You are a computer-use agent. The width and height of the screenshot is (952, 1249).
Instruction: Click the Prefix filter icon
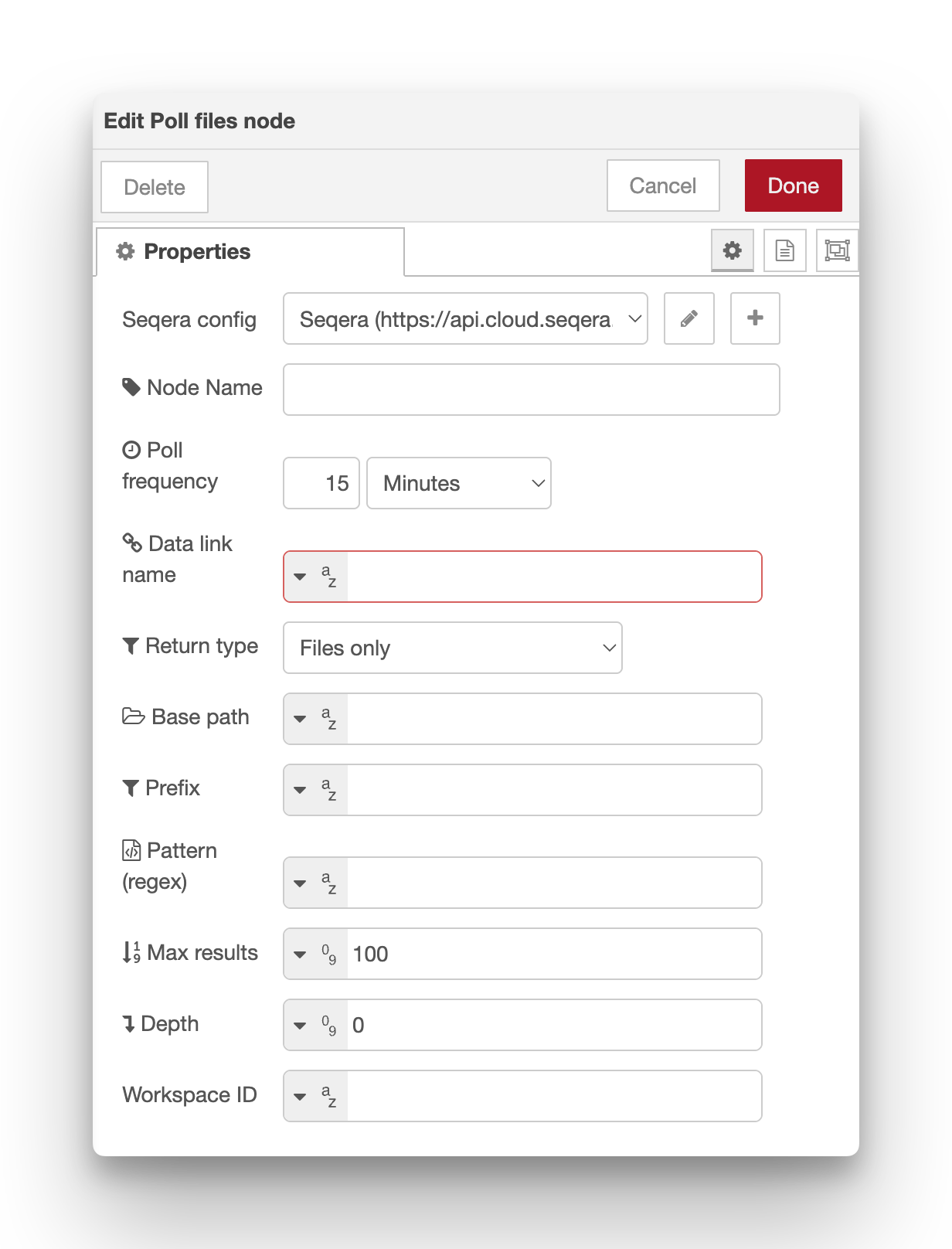click(x=131, y=788)
